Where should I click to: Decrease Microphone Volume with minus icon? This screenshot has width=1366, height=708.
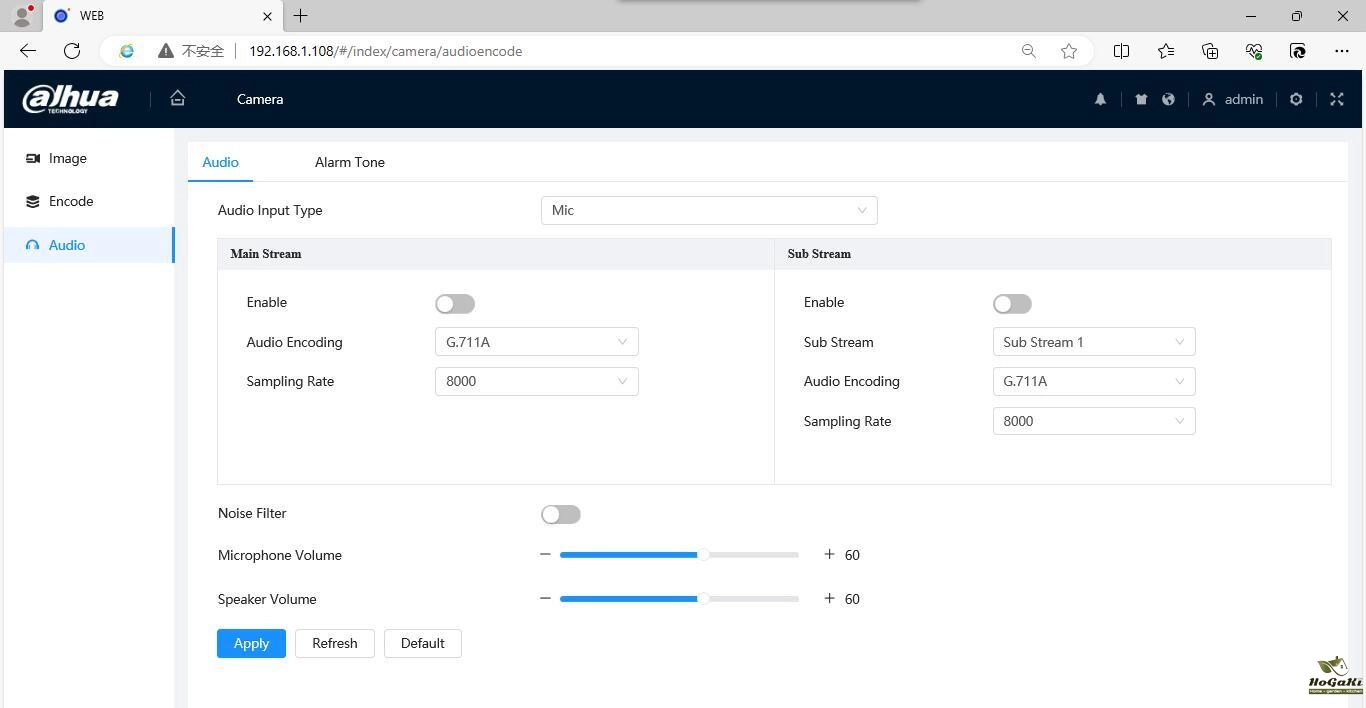pyautogui.click(x=545, y=554)
